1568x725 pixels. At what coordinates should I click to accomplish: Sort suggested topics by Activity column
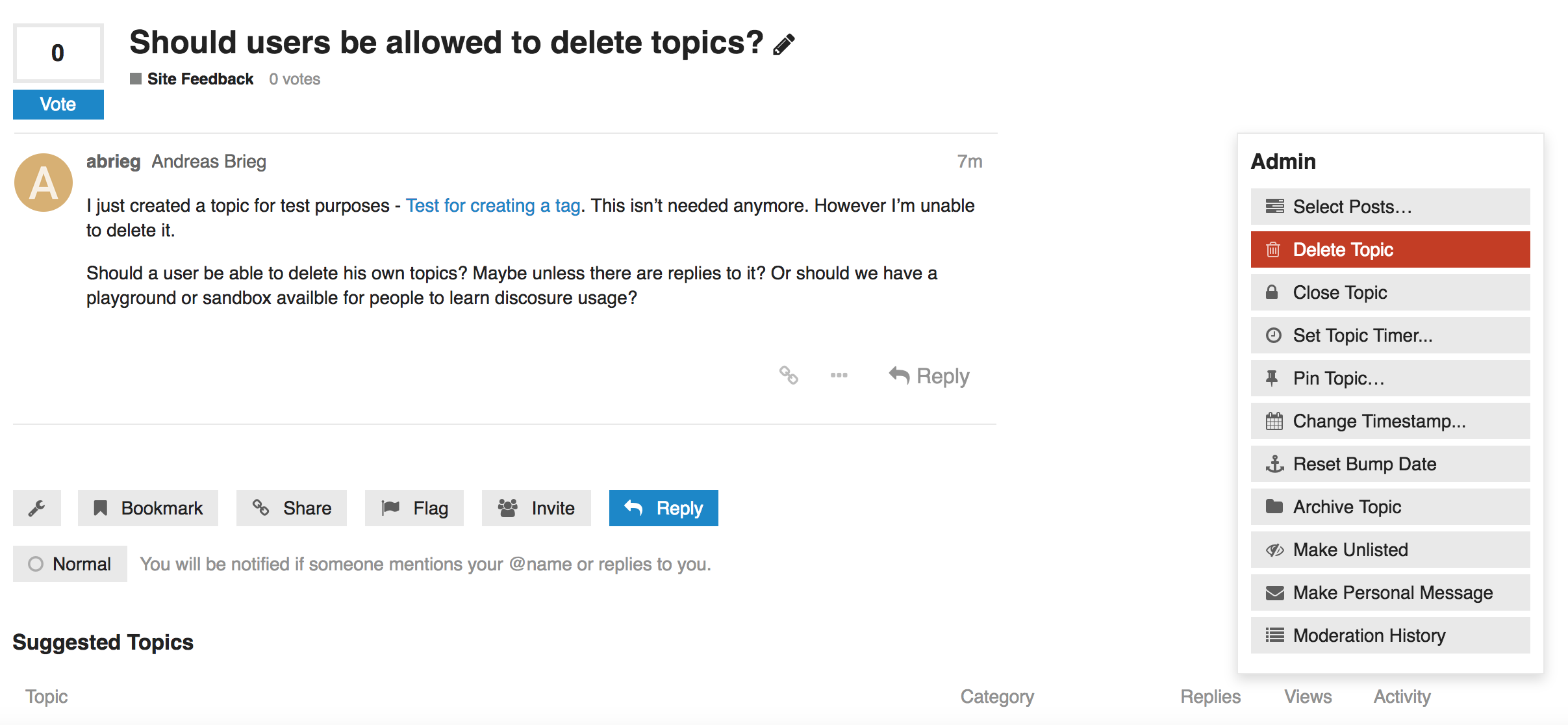coord(1402,696)
